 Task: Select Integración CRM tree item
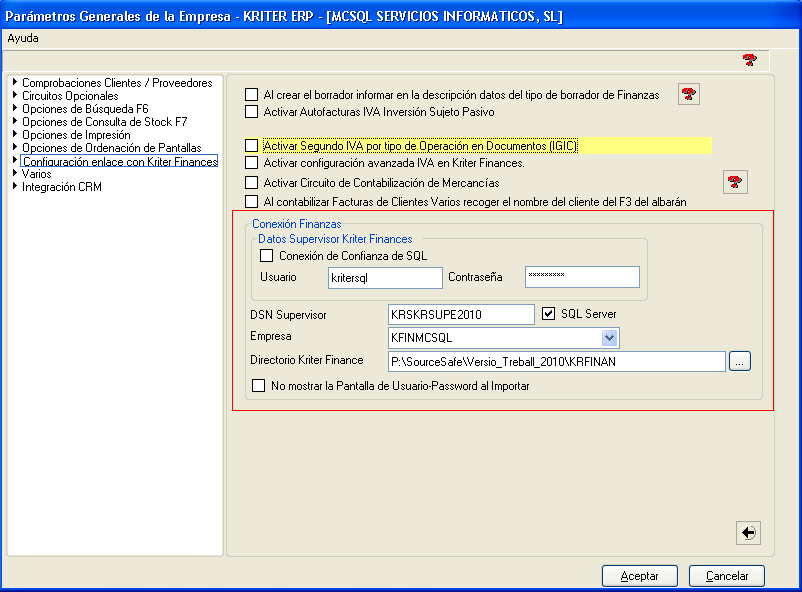coord(62,187)
